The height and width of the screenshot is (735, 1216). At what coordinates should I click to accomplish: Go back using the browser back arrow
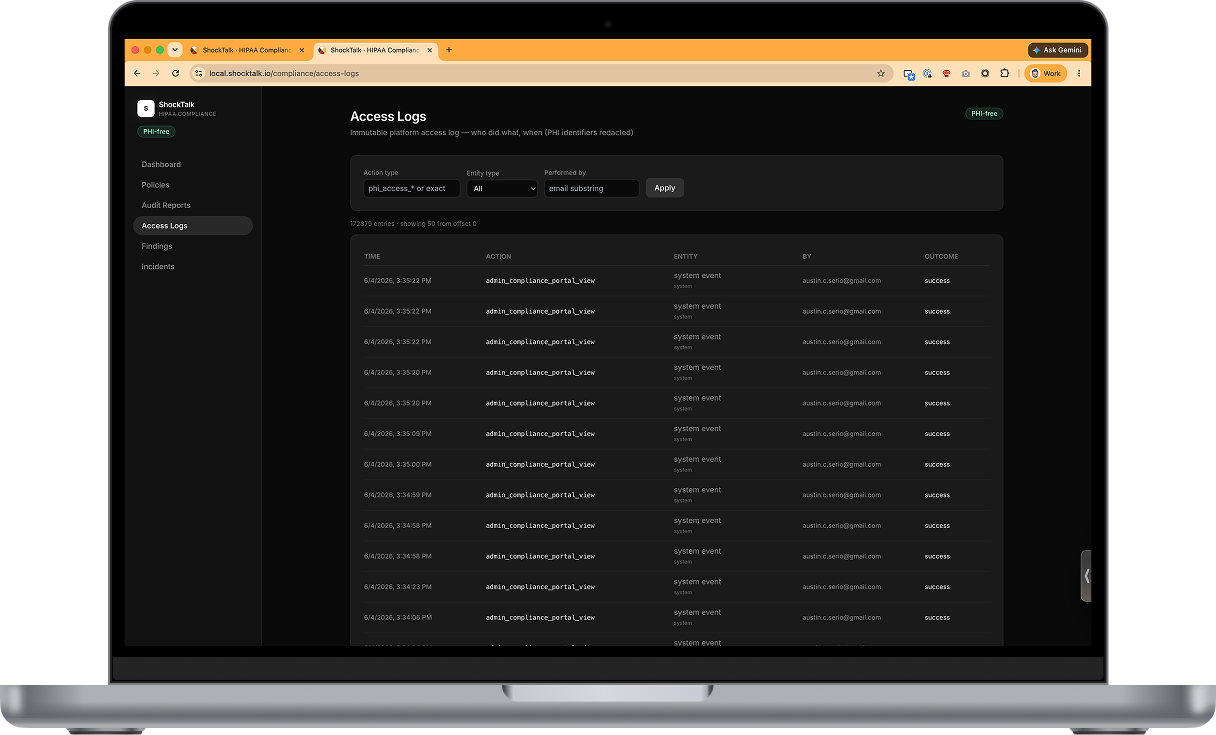click(137, 73)
